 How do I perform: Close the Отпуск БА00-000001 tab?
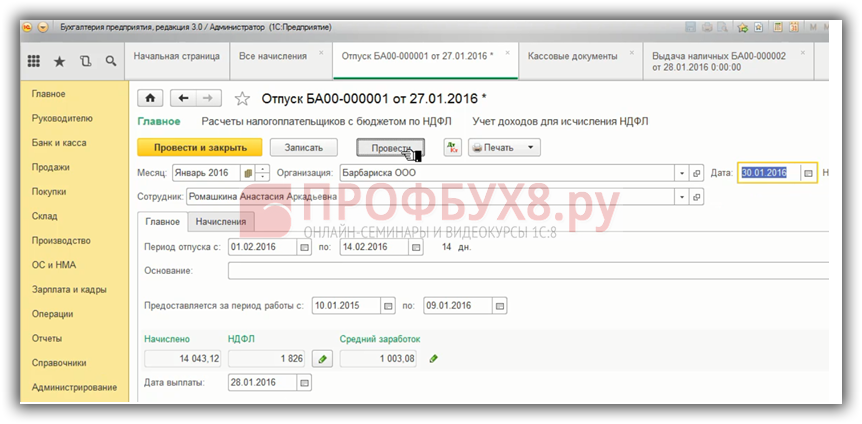tap(508, 53)
